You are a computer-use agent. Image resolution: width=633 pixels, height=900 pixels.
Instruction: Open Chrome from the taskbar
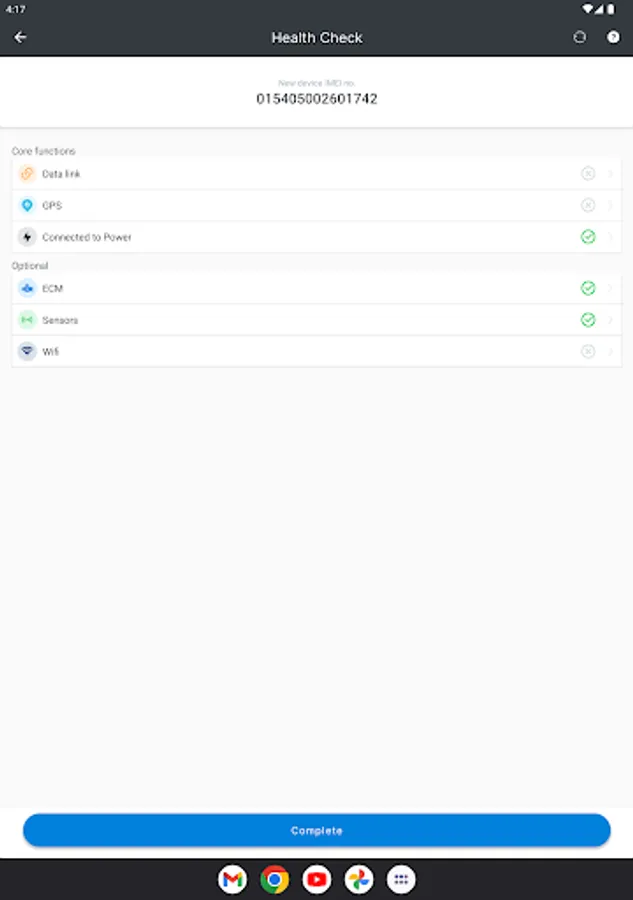coord(274,879)
